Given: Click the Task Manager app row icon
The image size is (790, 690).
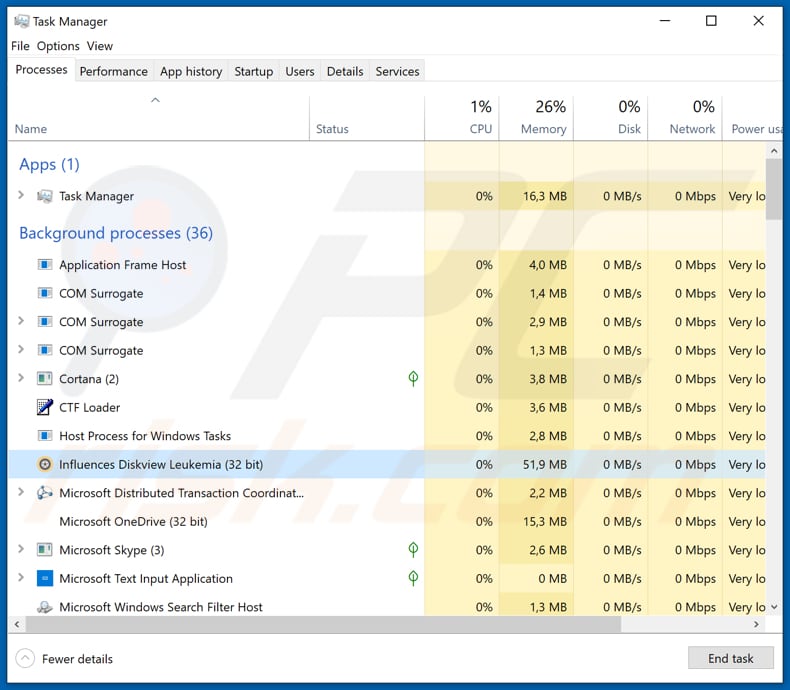Looking at the screenshot, I should coord(44,196).
